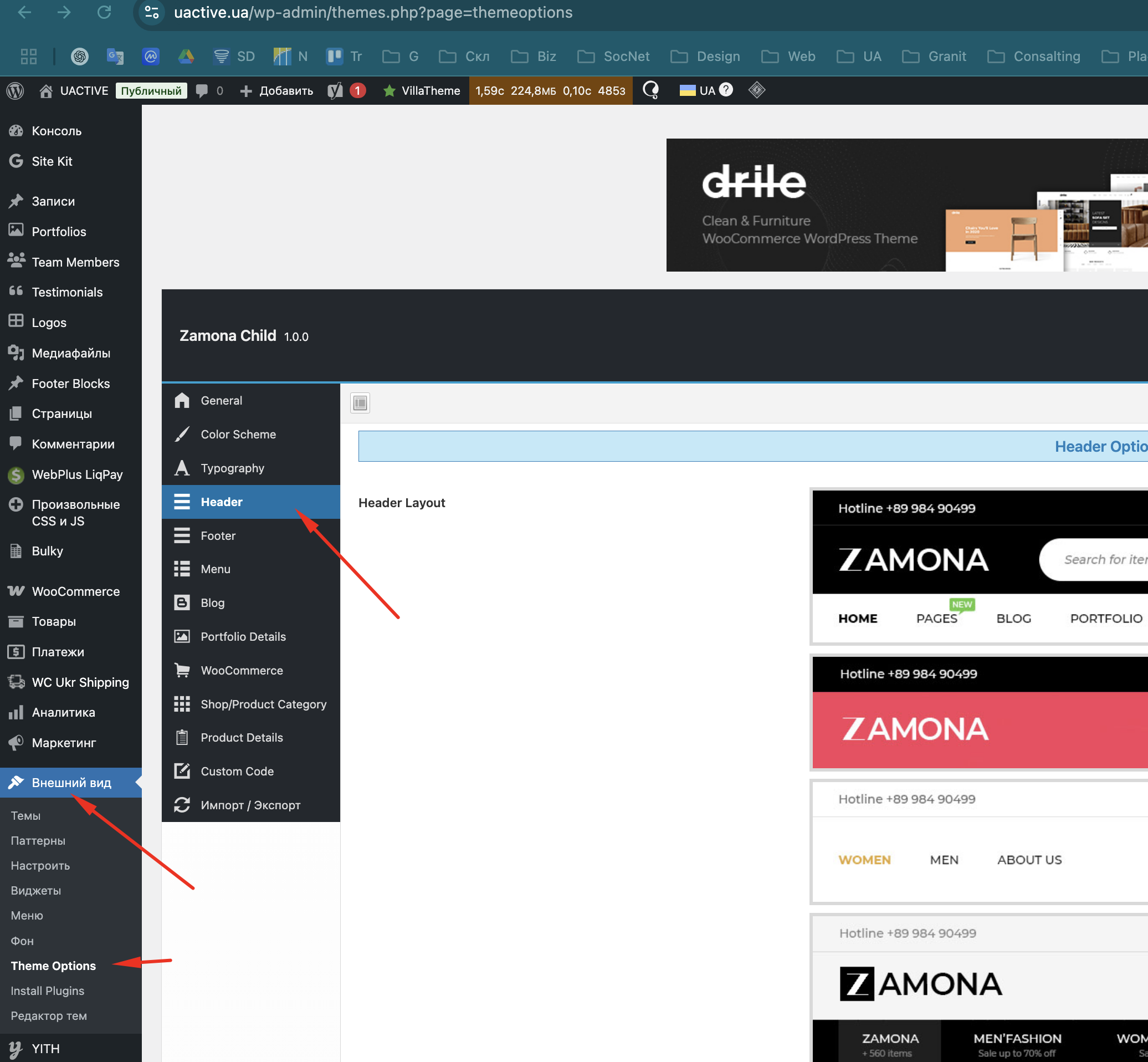
Task: Select General theme options tab
Action: [x=251, y=401]
